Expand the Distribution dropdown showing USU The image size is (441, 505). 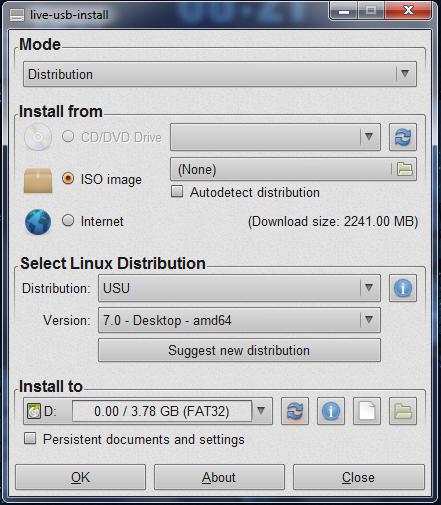[x=239, y=288]
